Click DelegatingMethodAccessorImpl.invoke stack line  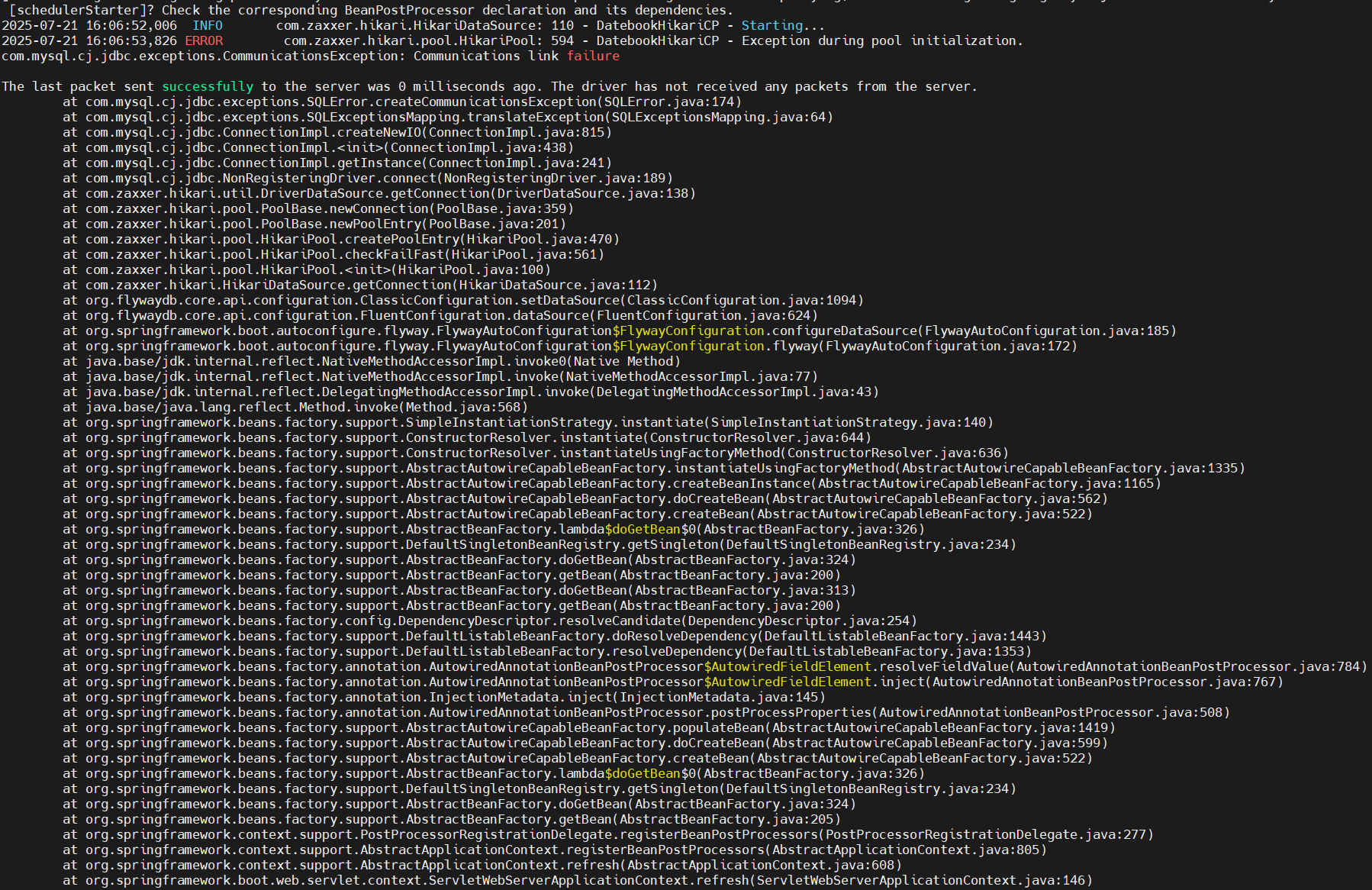[x=471, y=392]
